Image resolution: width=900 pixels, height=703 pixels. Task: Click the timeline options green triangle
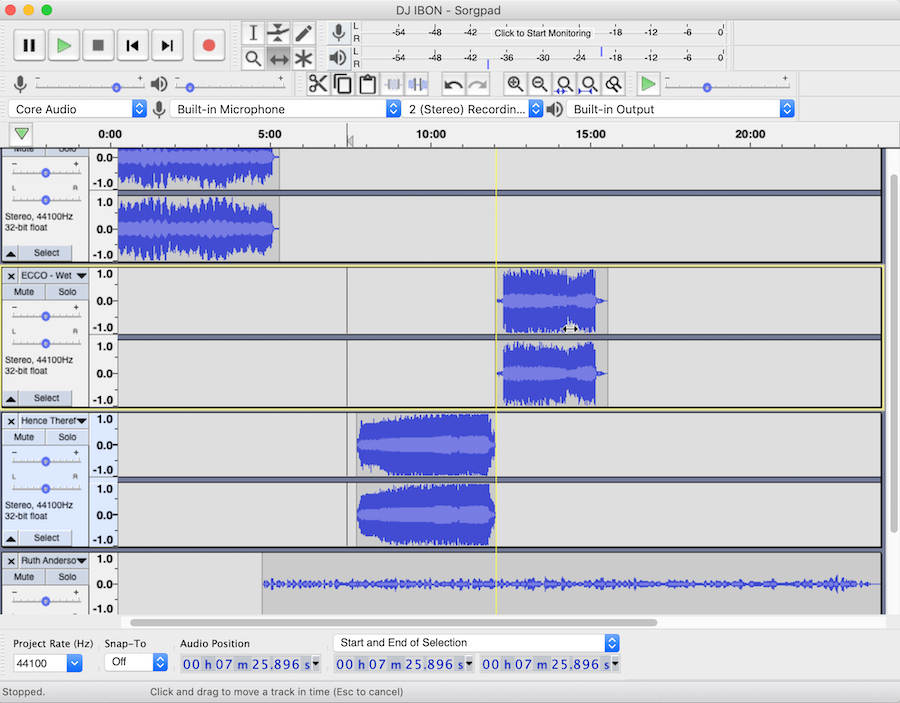pos(21,134)
